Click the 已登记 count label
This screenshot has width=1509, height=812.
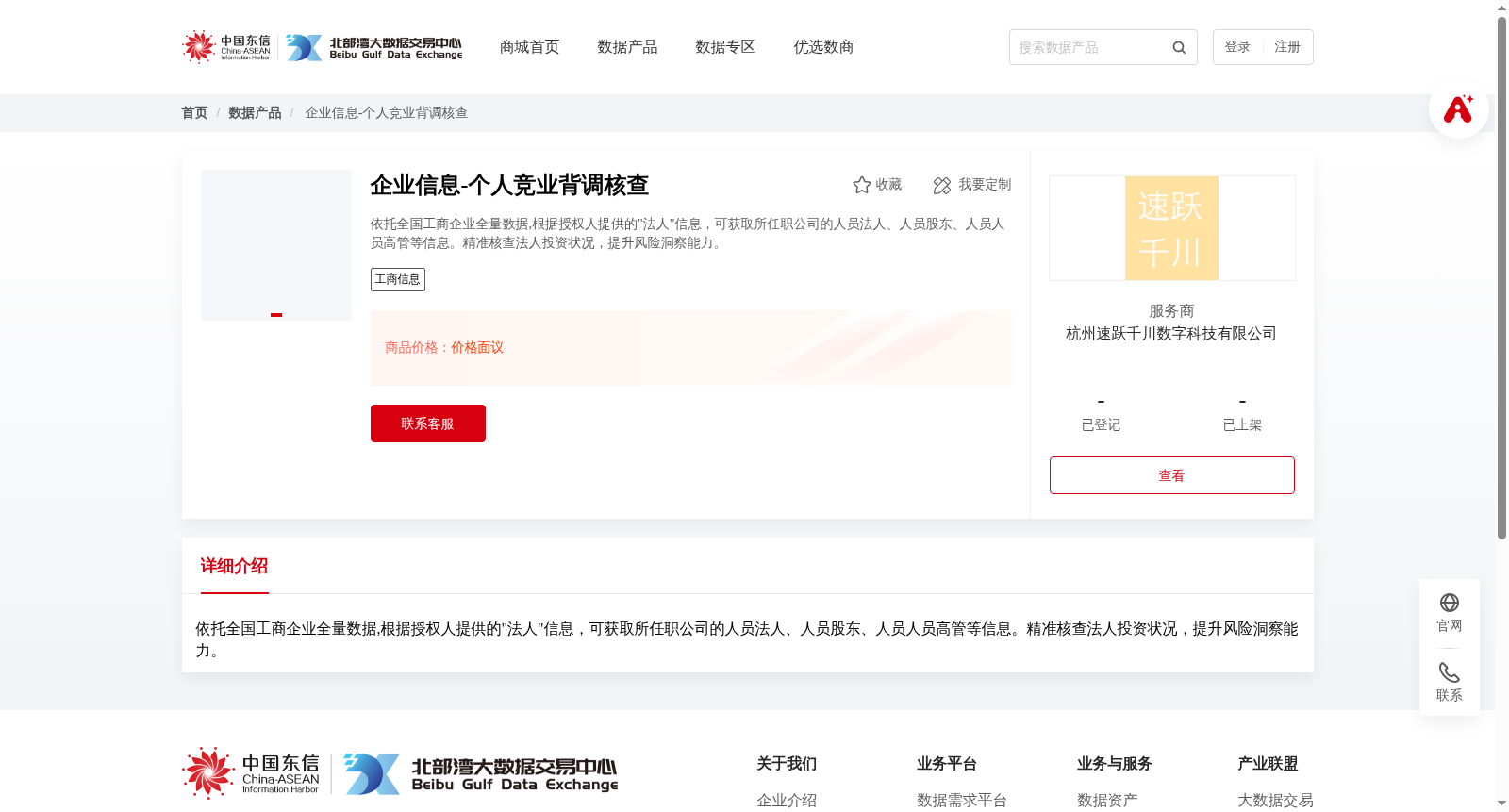(x=1101, y=425)
